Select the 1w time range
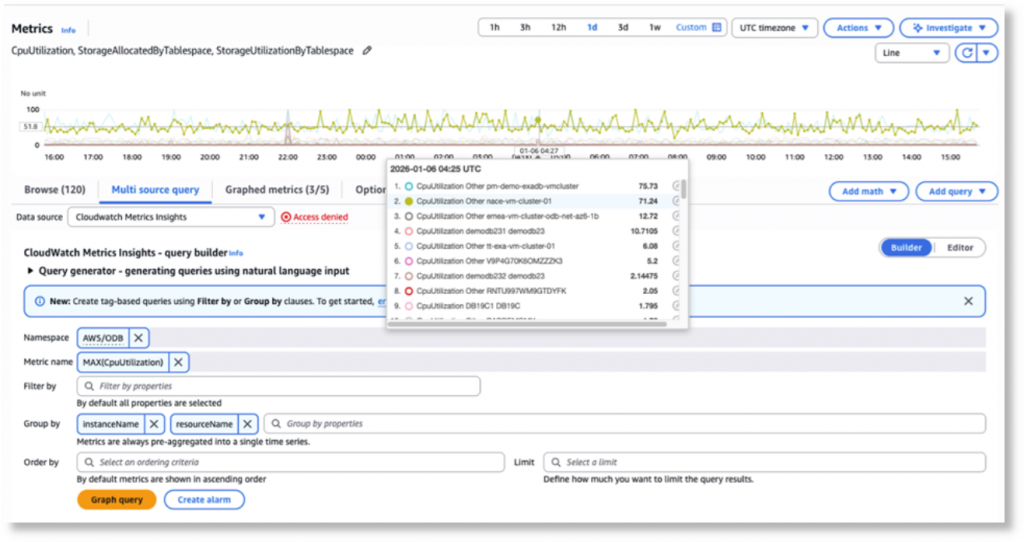 coord(654,27)
